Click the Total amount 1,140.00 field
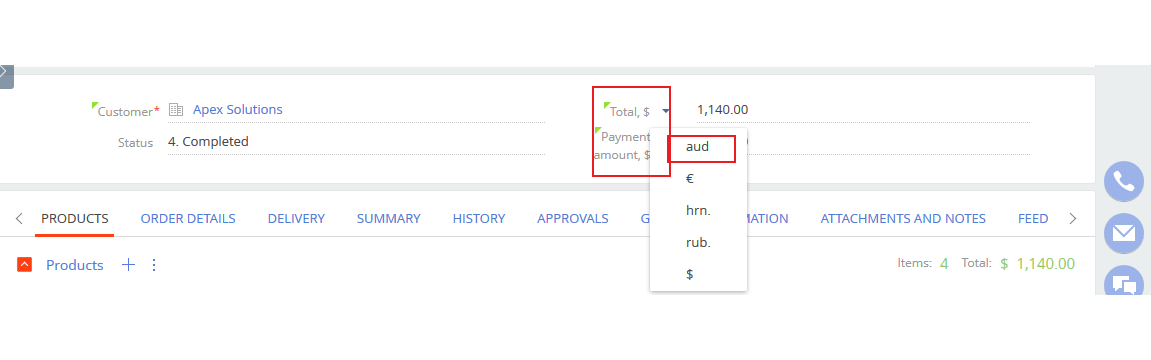1151x360 pixels. tap(863, 110)
